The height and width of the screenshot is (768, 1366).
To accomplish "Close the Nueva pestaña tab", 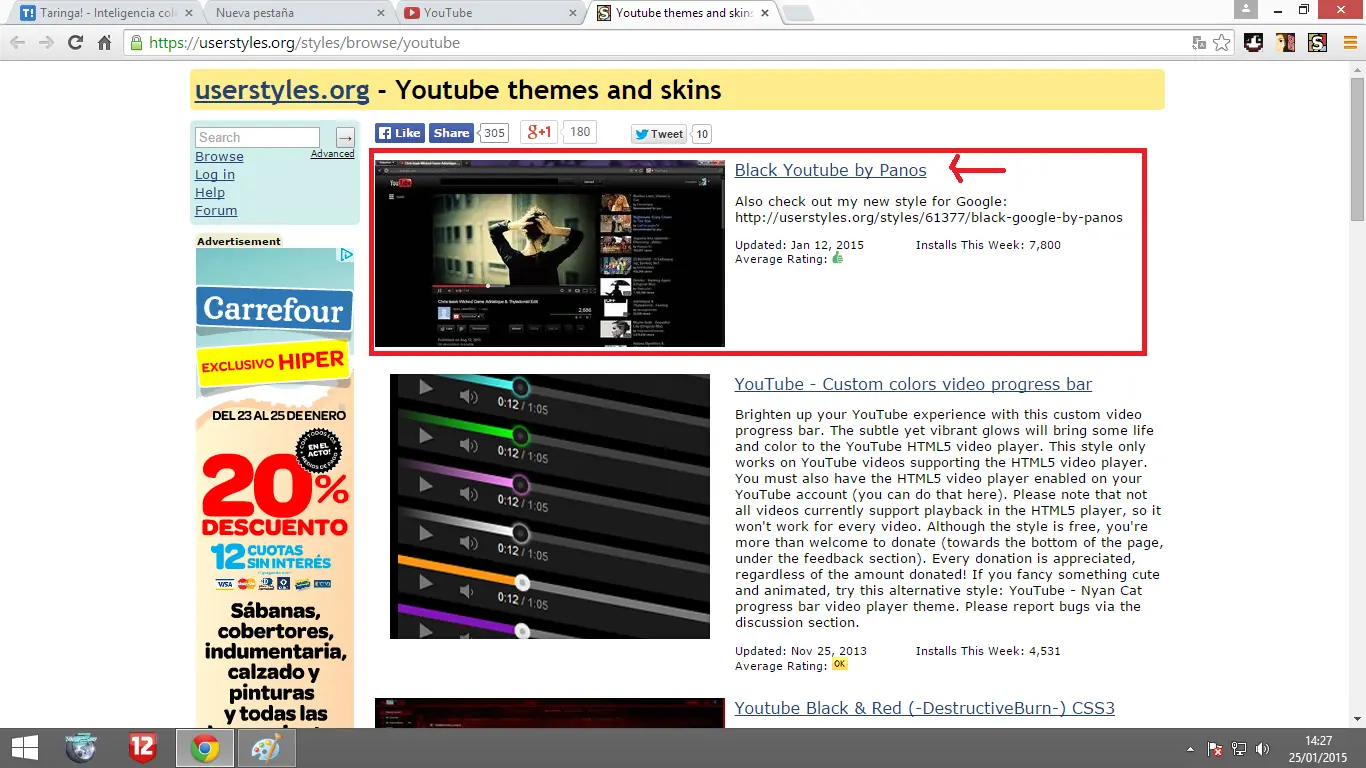I will click(380, 13).
